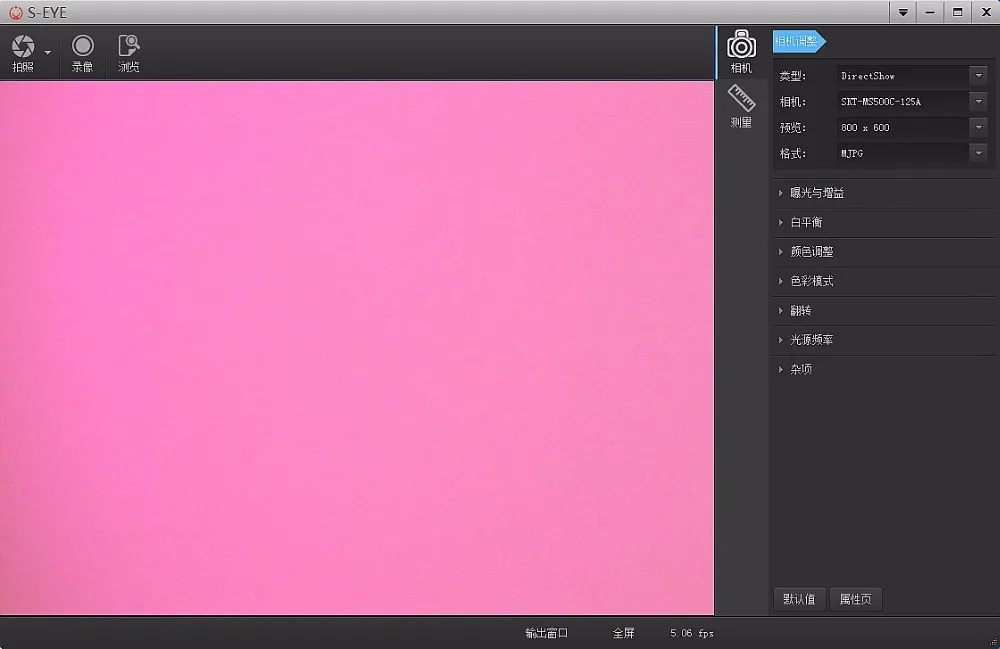Open the 相机 SKT-MS500C-125A dropdown
The width and height of the screenshot is (1000, 649).
click(912, 101)
